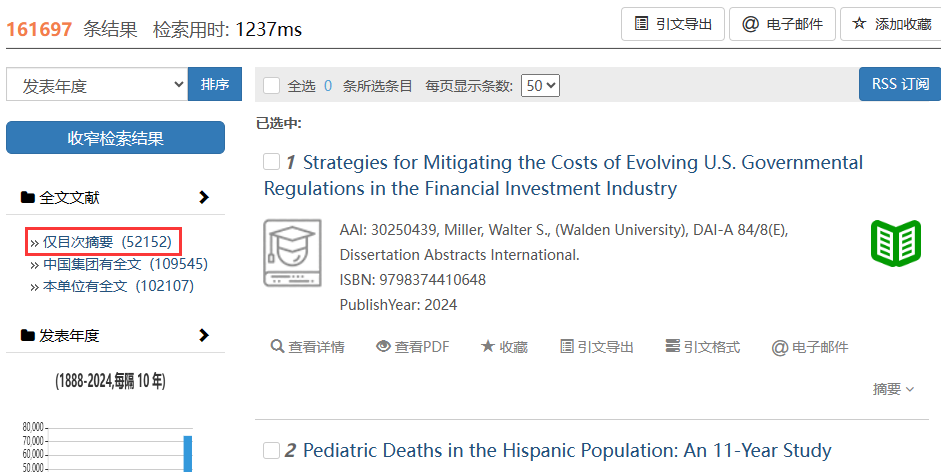Click the 引文格式 icon for result 1
The height and width of the screenshot is (472, 941).
click(672, 347)
